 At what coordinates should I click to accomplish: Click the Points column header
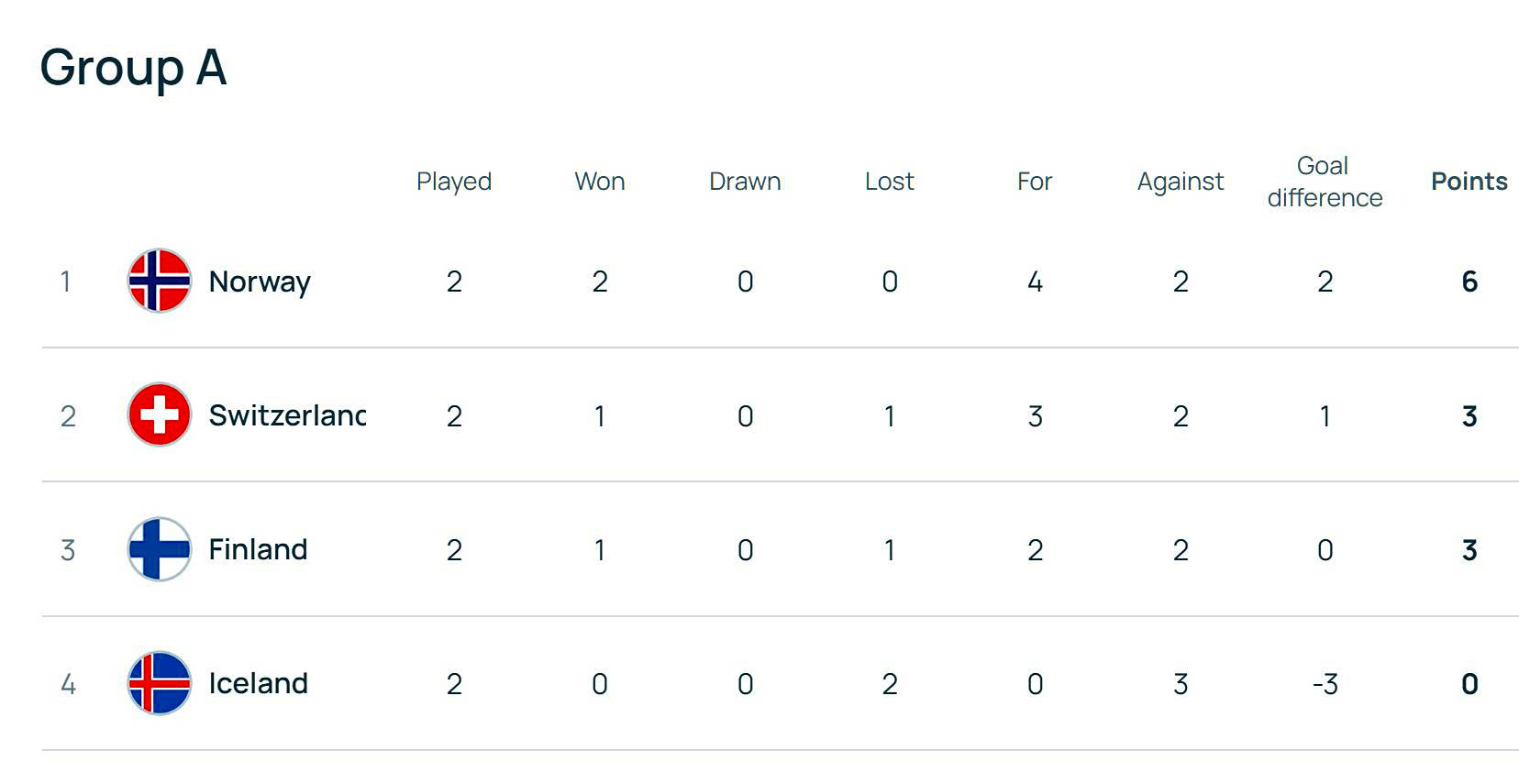(x=1469, y=182)
